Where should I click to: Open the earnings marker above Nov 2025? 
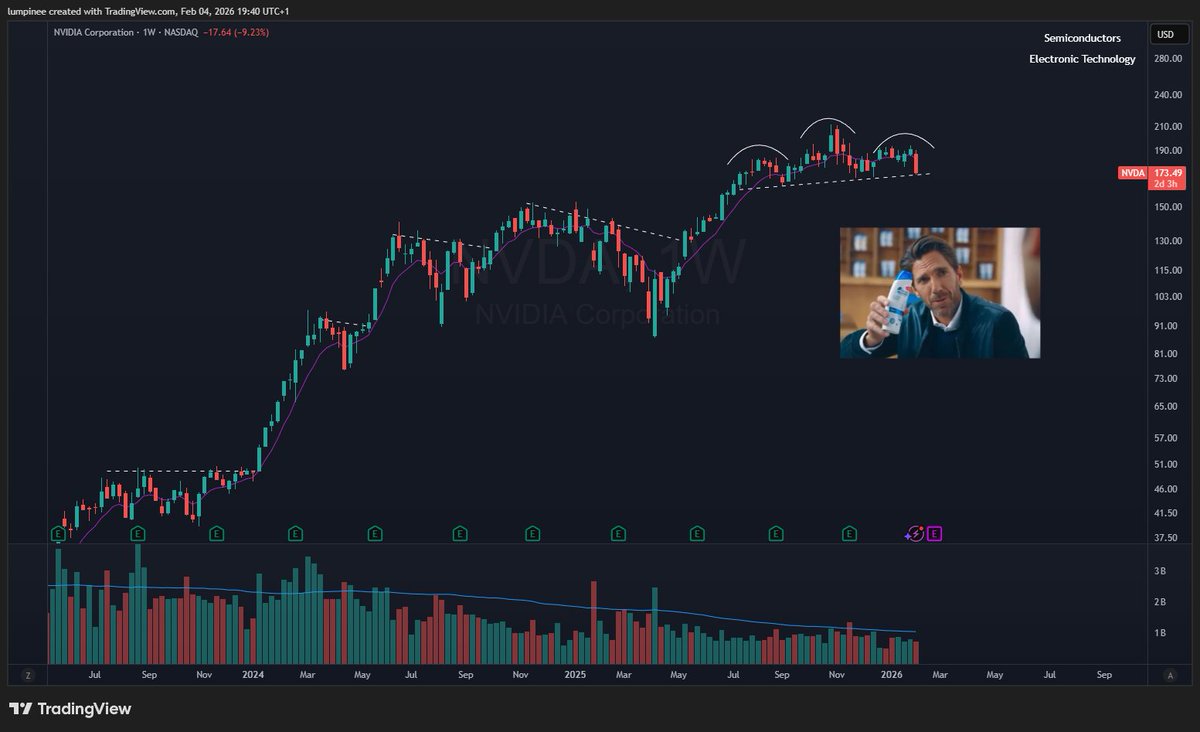(x=849, y=534)
